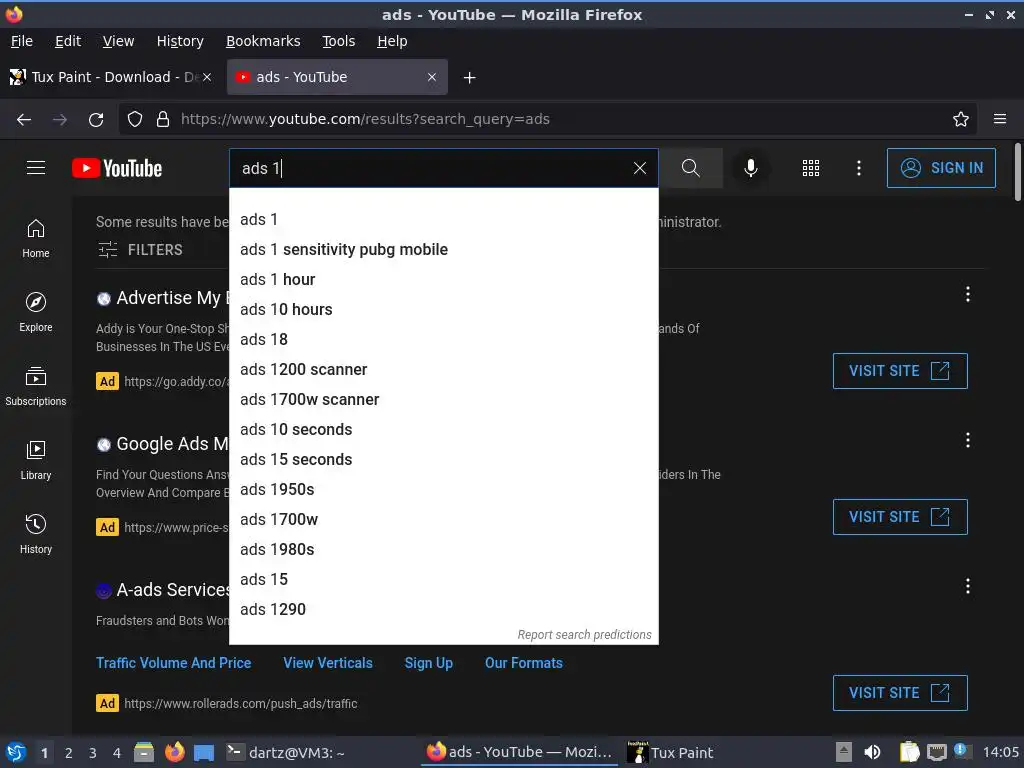Open Sign Up link
The image size is (1024, 768).
[428, 663]
